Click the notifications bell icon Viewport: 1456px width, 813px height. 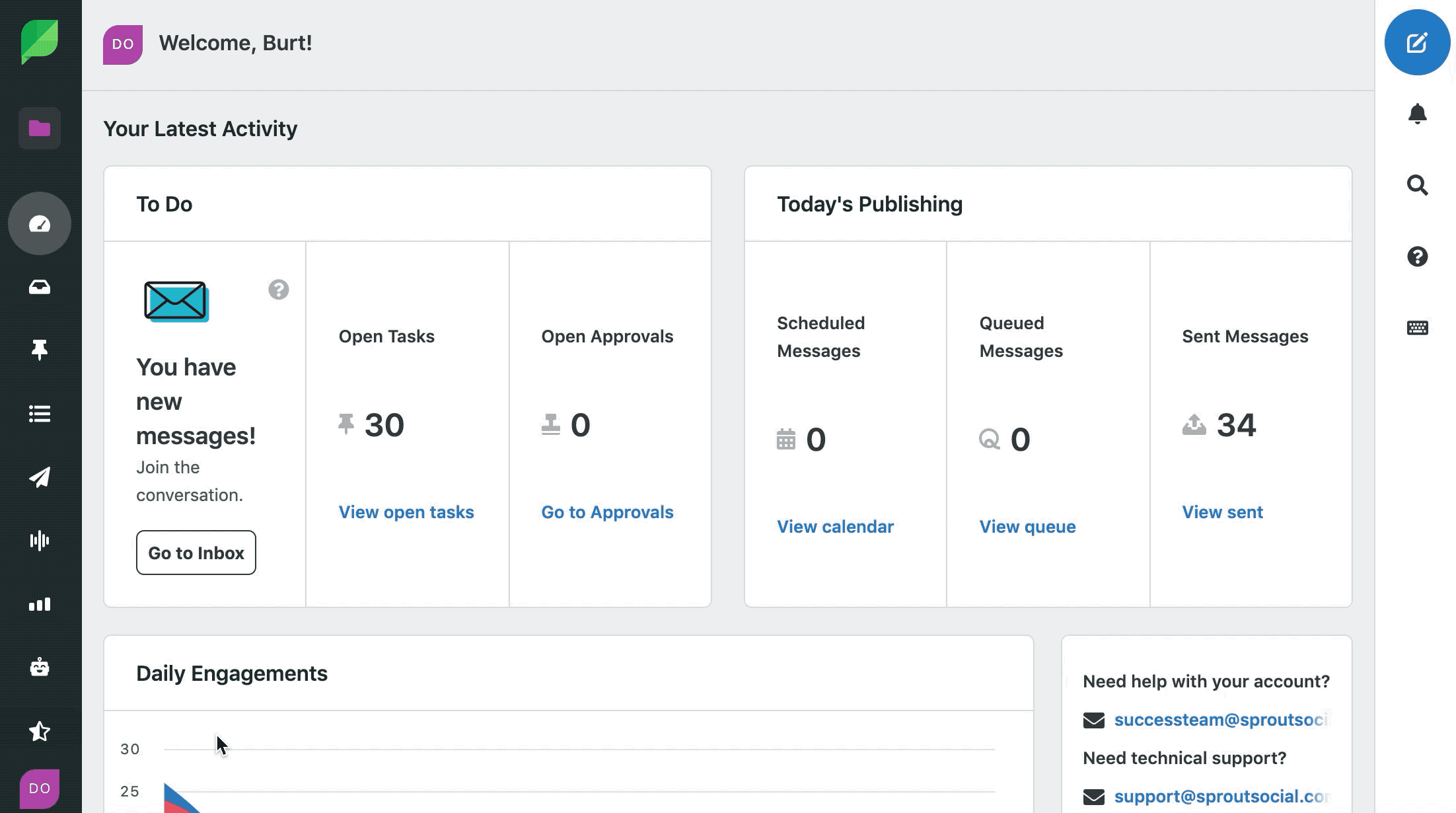[1418, 112]
